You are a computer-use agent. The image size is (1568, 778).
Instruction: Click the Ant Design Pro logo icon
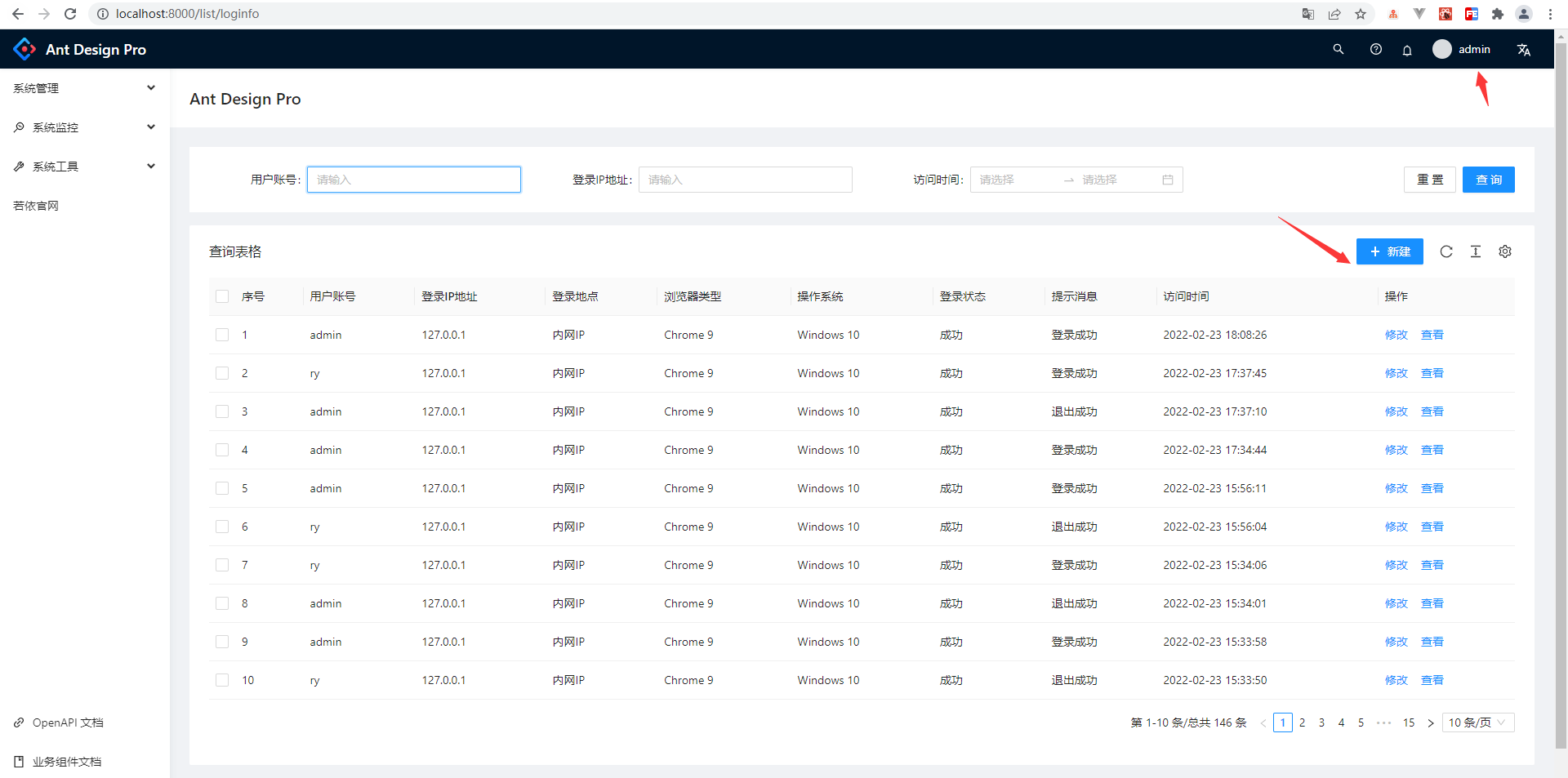pyautogui.click(x=24, y=49)
